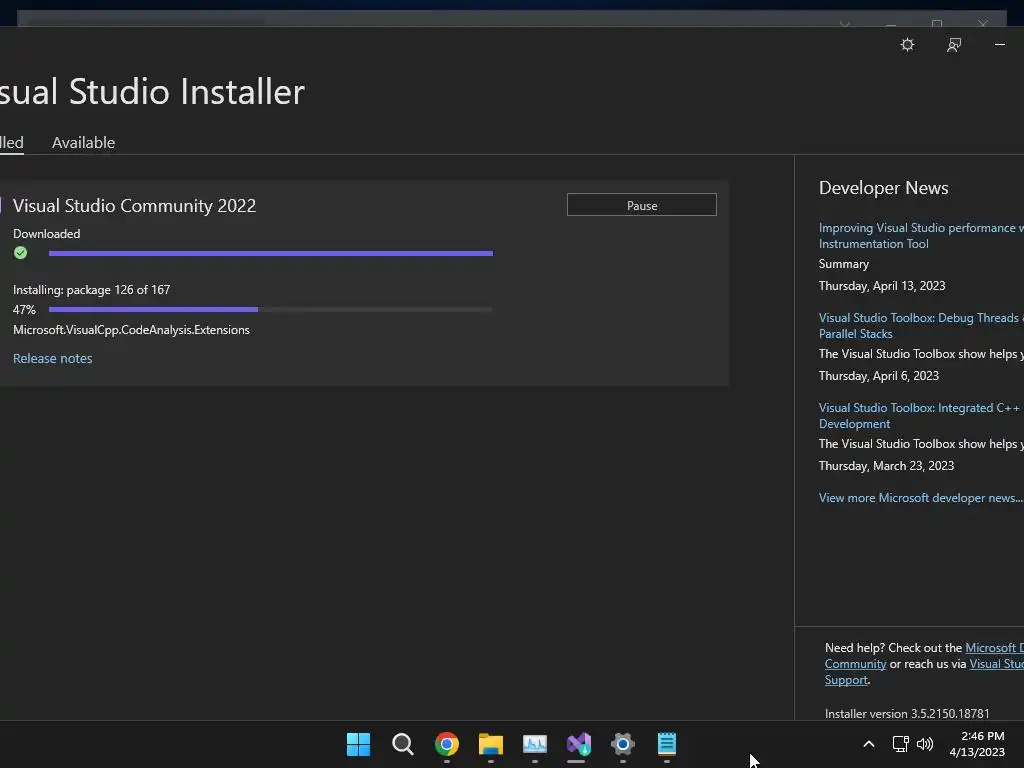Open Improving Visual Studio performance news article
1024x768 pixels.
point(921,236)
